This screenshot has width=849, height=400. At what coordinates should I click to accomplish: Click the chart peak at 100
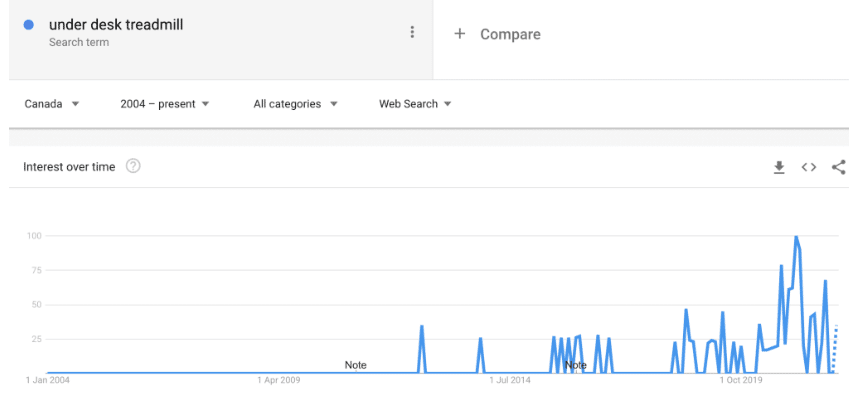click(796, 237)
